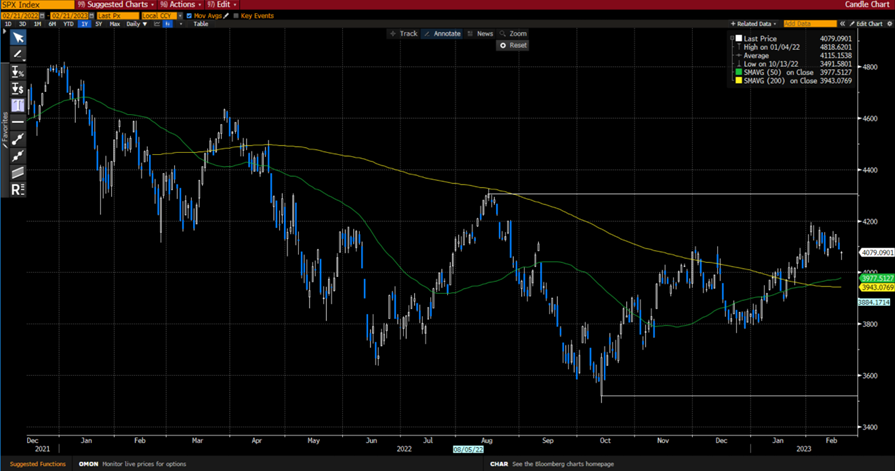
Task: Select Low on 10/13/22 legend row
Action: [794, 64]
